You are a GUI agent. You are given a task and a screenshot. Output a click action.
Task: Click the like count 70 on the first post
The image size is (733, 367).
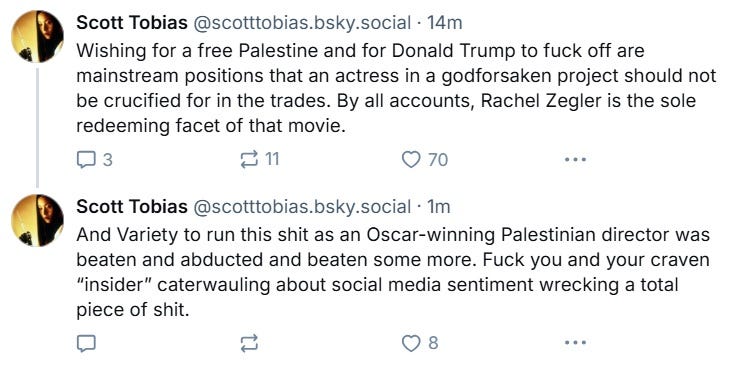coord(438,160)
